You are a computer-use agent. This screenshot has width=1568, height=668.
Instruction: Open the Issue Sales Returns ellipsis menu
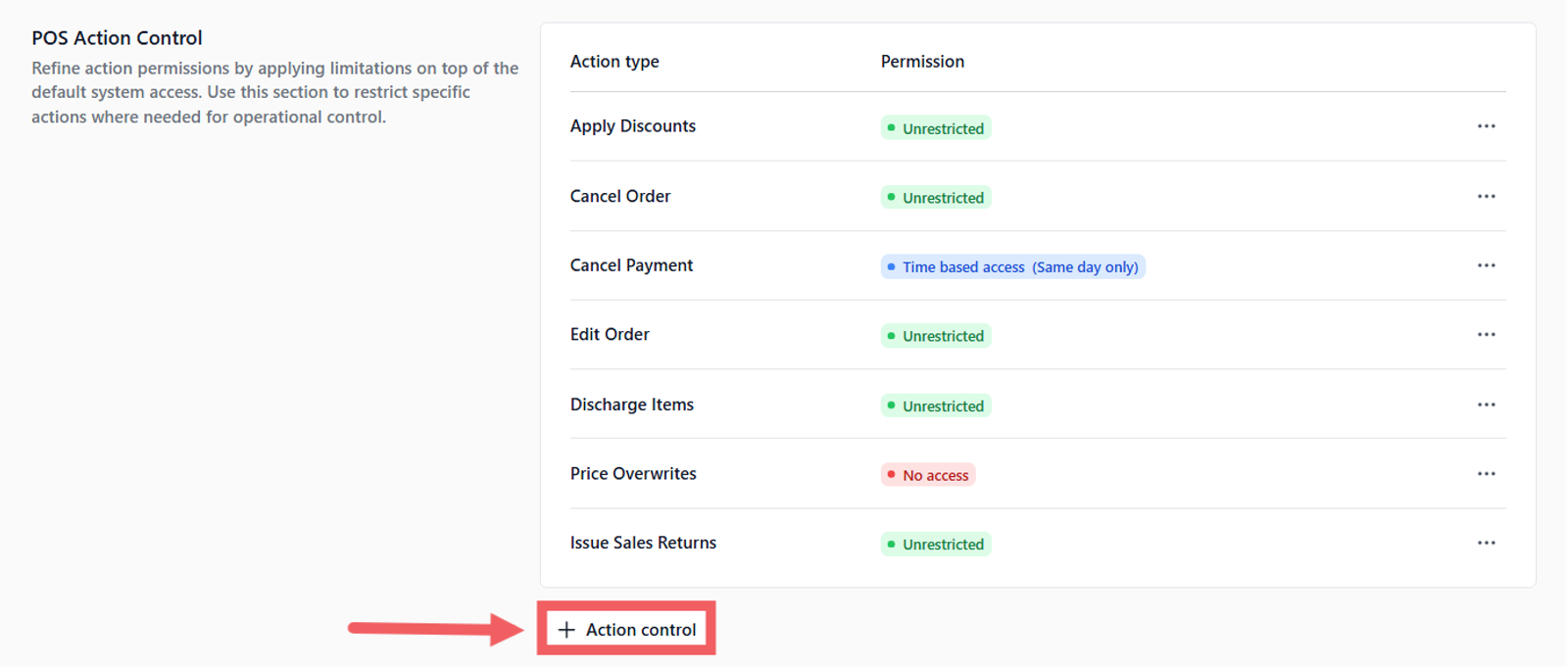point(1486,543)
